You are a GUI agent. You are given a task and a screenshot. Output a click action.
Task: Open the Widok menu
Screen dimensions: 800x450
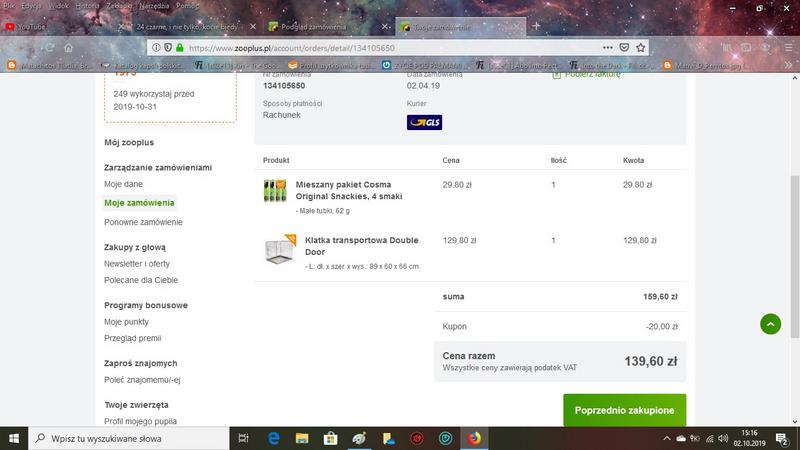[58, 6]
